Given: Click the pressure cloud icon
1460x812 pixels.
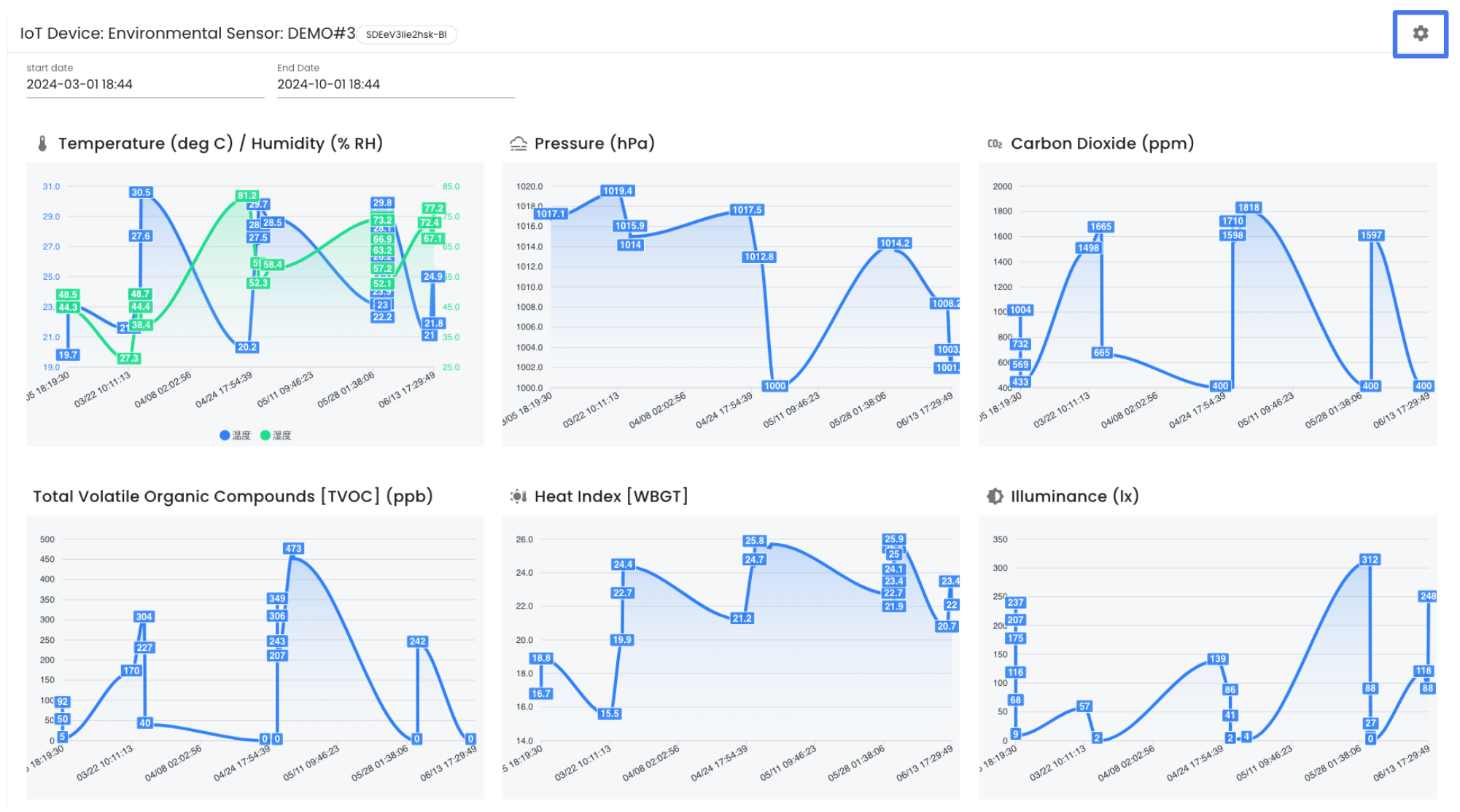Looking at the screenshot, I should click(519, 144).
